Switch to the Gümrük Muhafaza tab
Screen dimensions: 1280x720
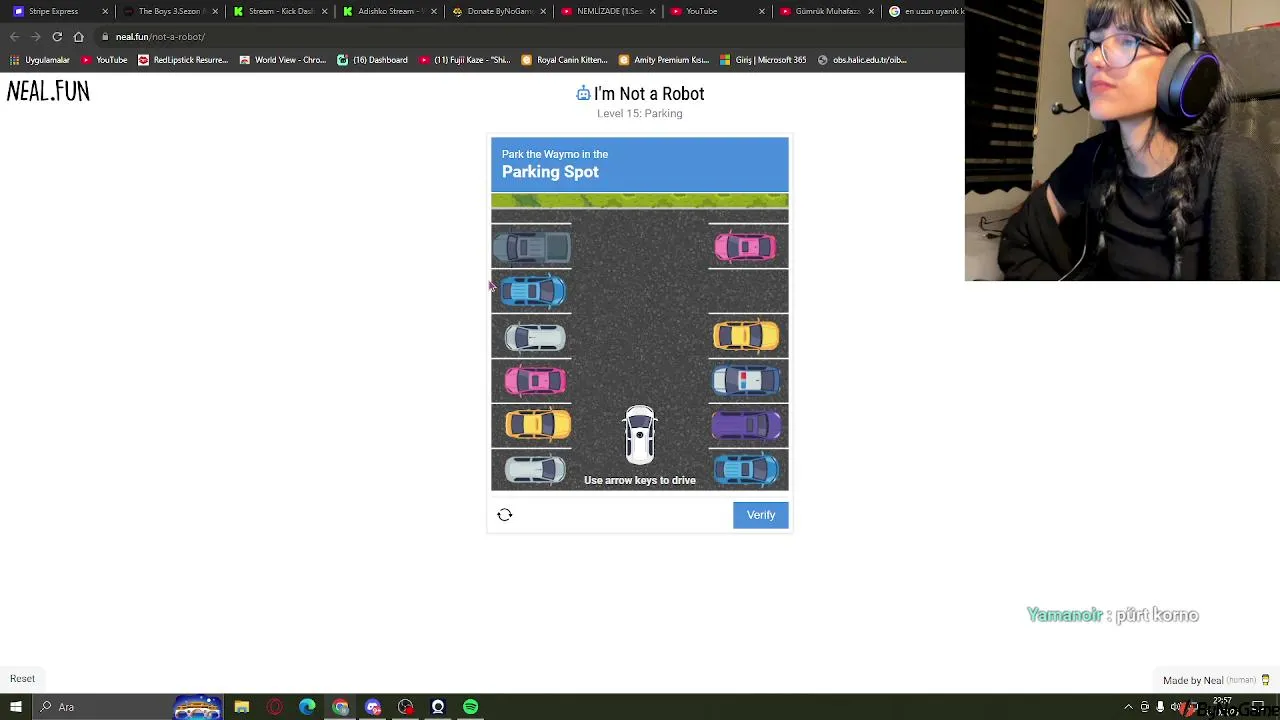tap(827, 11)
